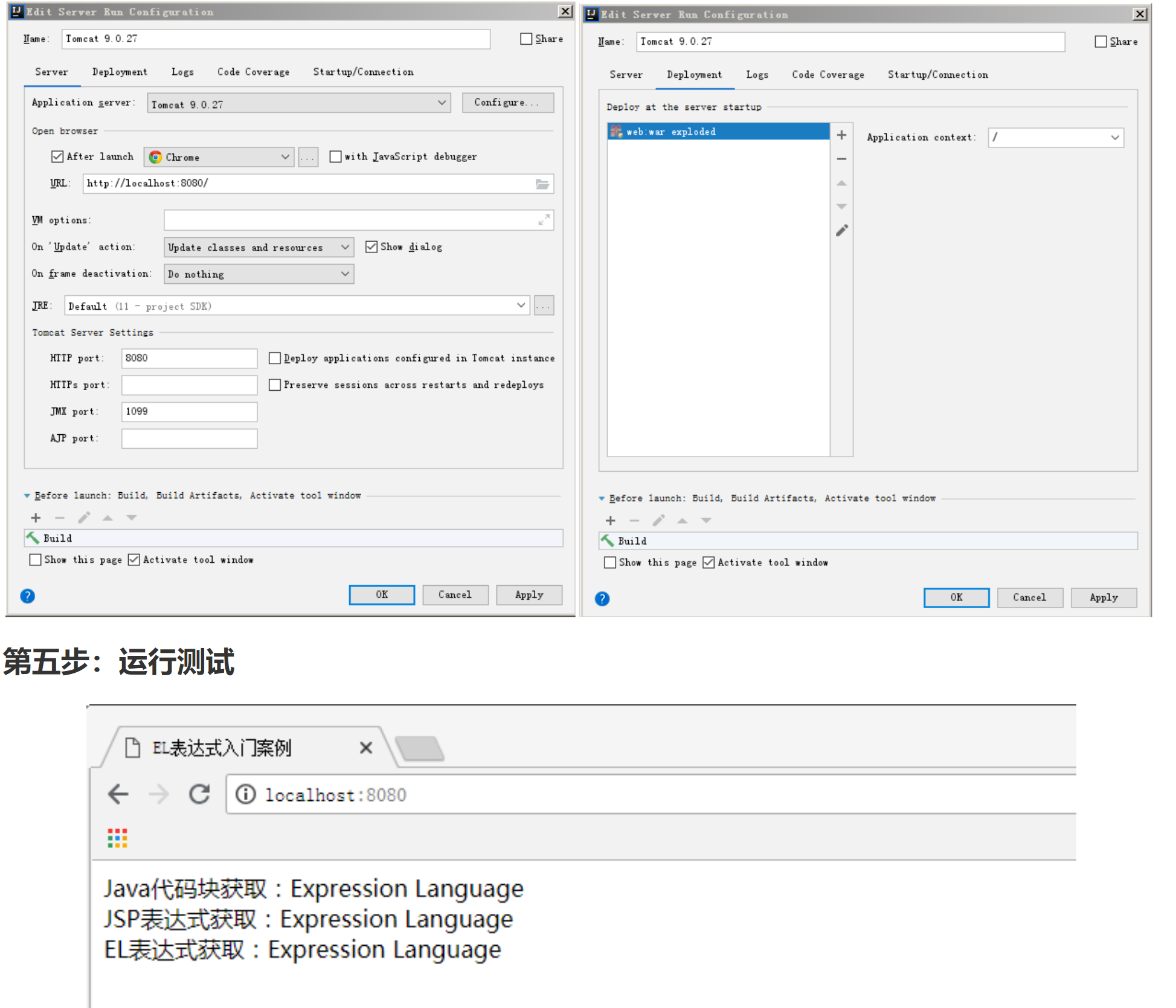1176x1008 pixels.
Task: Enable Preserve sessions across restarts and redeploys
Action: click(275, 385)
